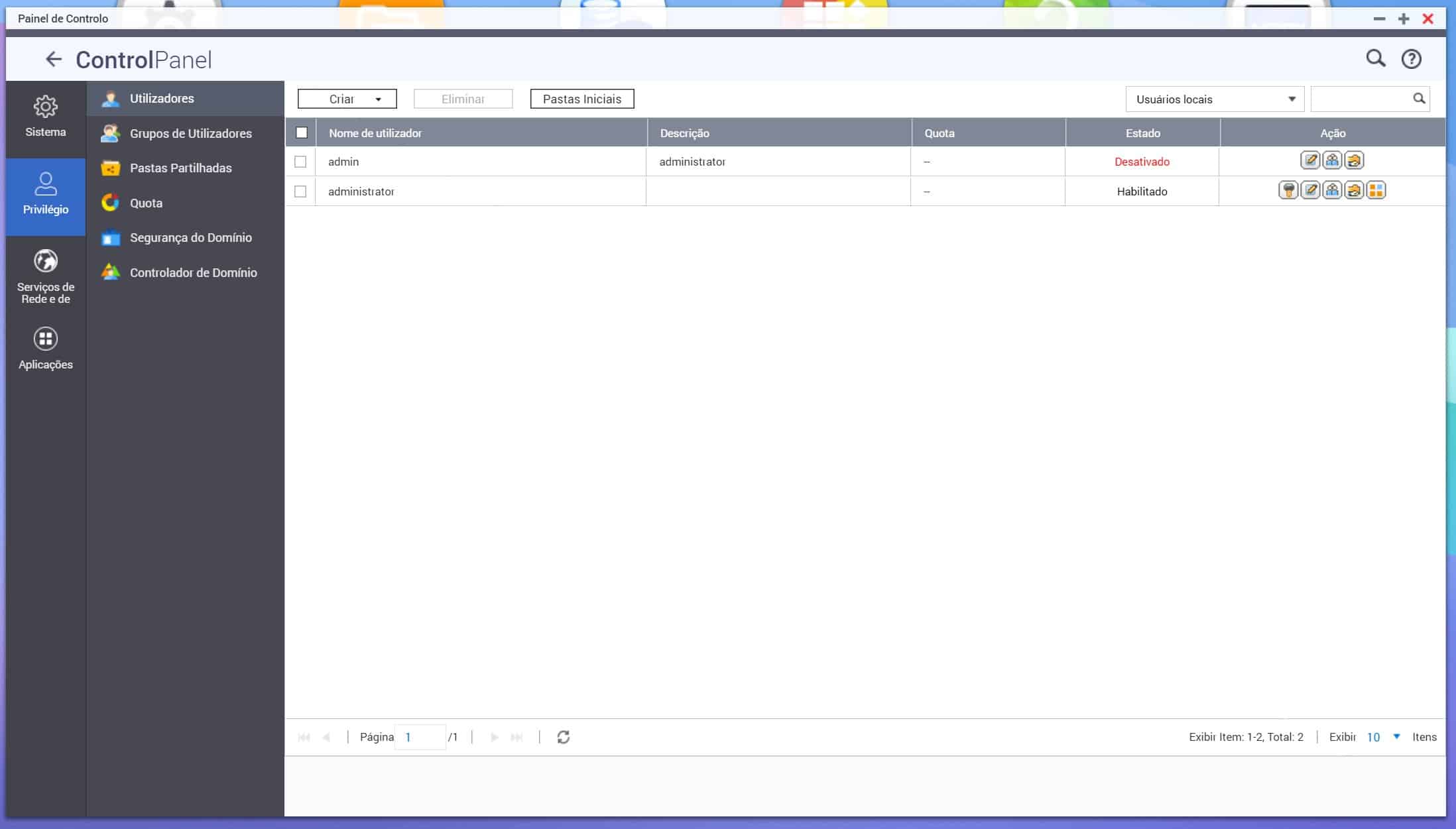Viewport: 1456px width, 829px height.
Task: Tick the administrator row checkbox
Action: coord(300,192)
